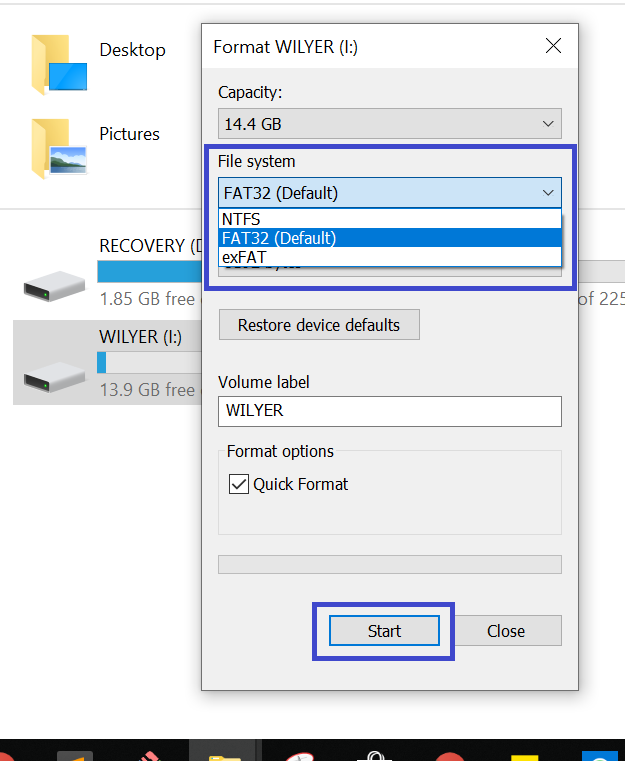Expand the Capacity dropdown

point(548,124)
